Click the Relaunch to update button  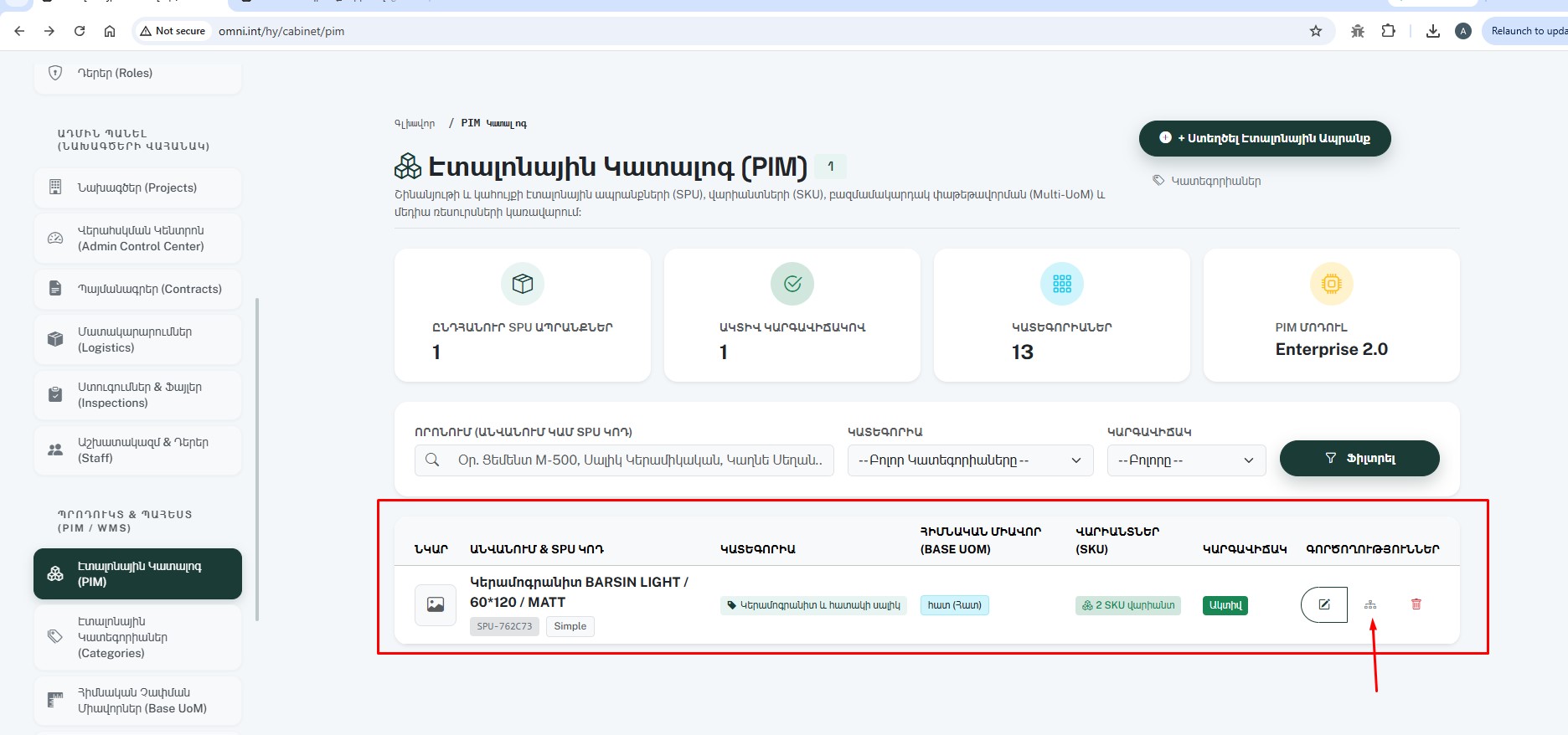tap(1525, 31)
